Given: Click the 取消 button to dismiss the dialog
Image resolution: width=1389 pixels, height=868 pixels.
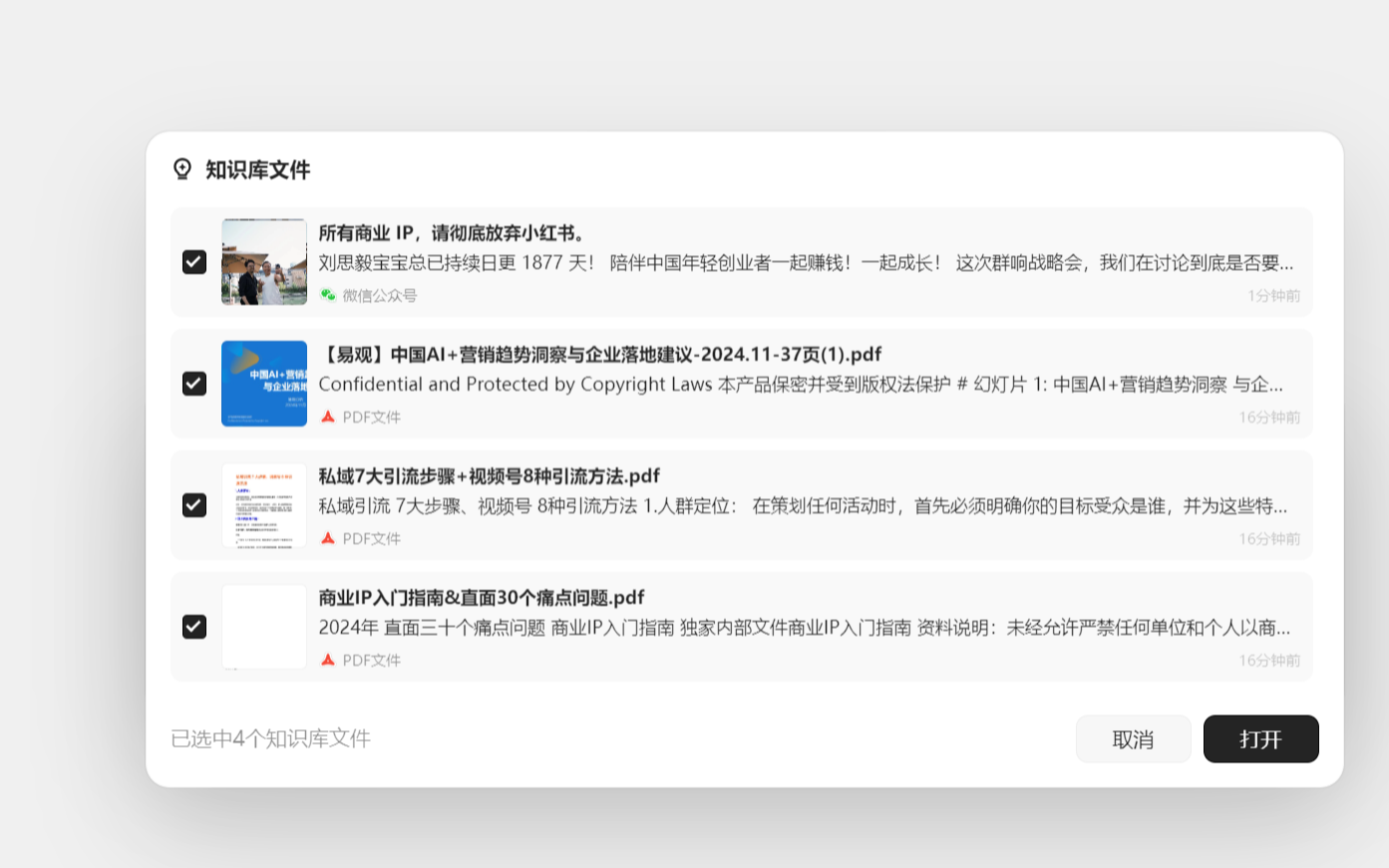Looking at the screenshot, I should click(1133, 738).
